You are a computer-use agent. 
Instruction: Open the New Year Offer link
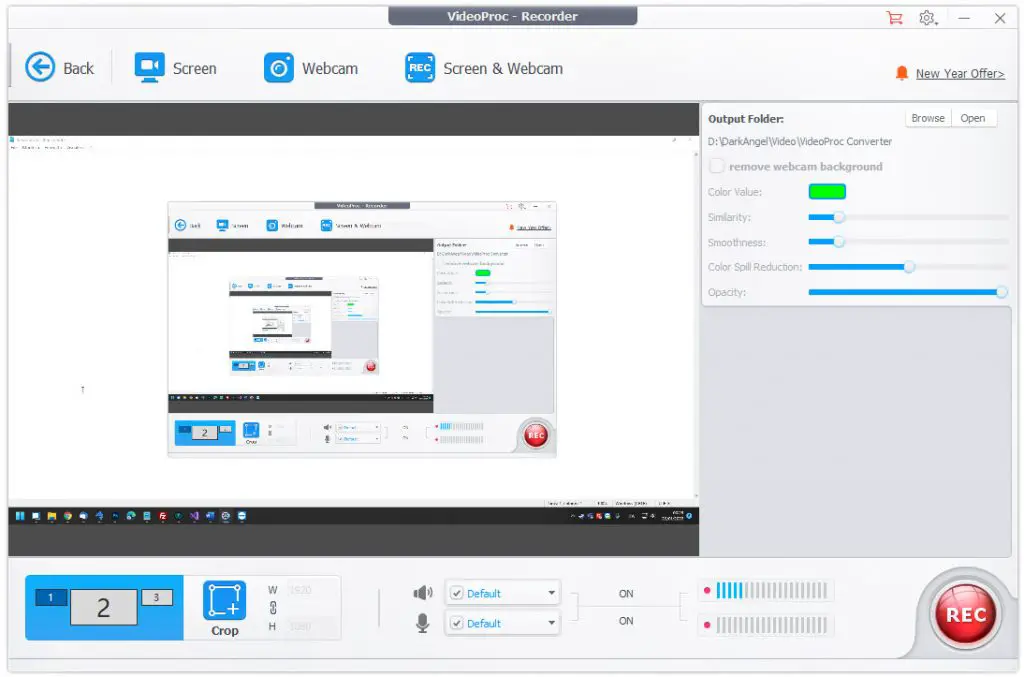(960, 74)
